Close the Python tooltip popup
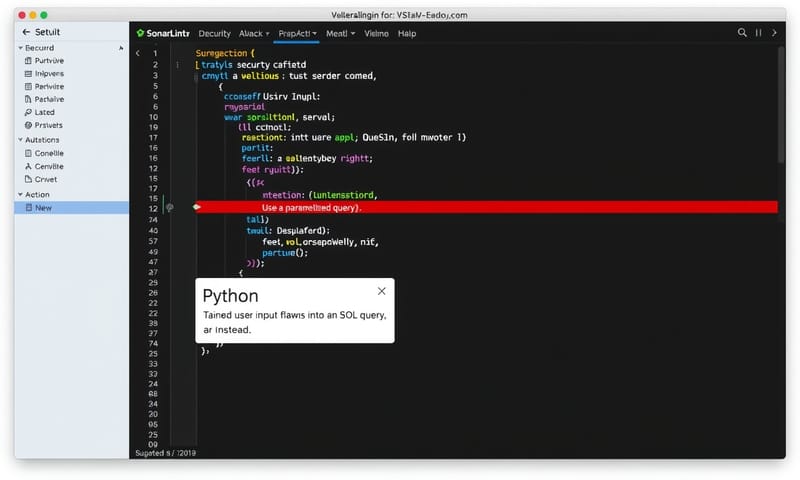This screenshot has width=800, height=480. [x=381, y=291]
